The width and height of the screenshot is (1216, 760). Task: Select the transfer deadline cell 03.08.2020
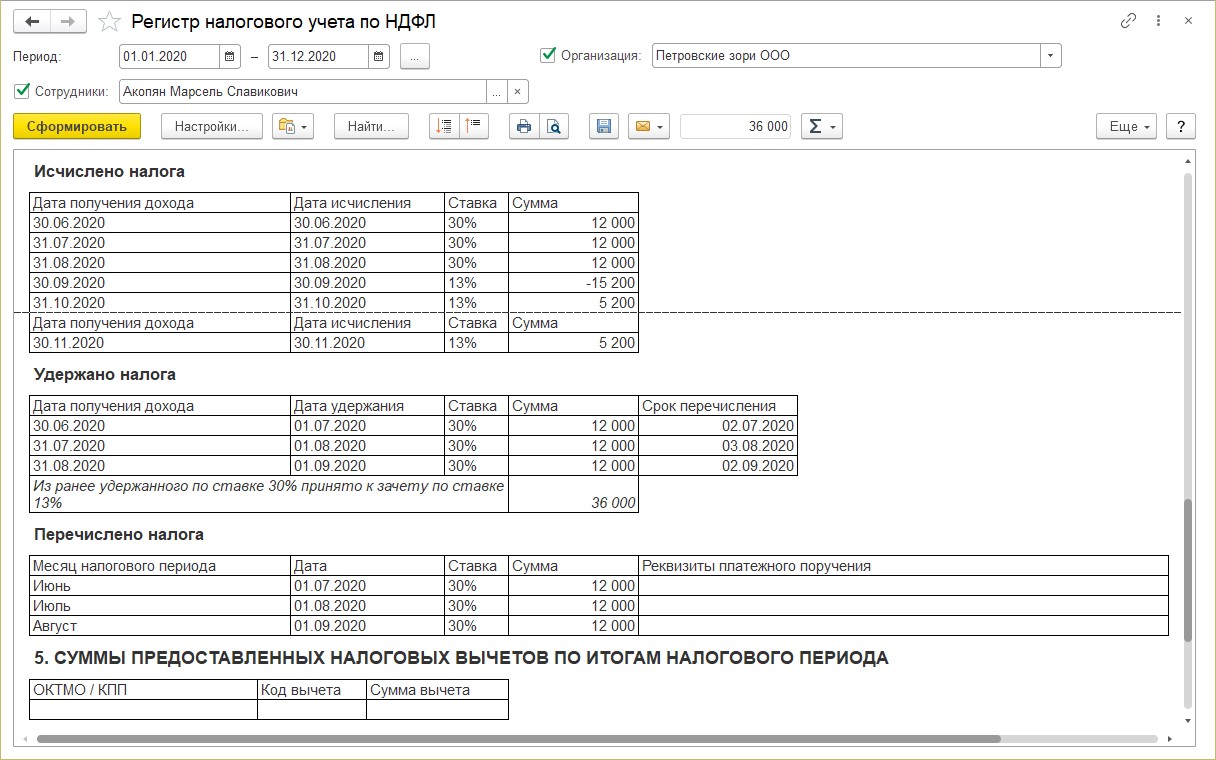coord(718,446)
